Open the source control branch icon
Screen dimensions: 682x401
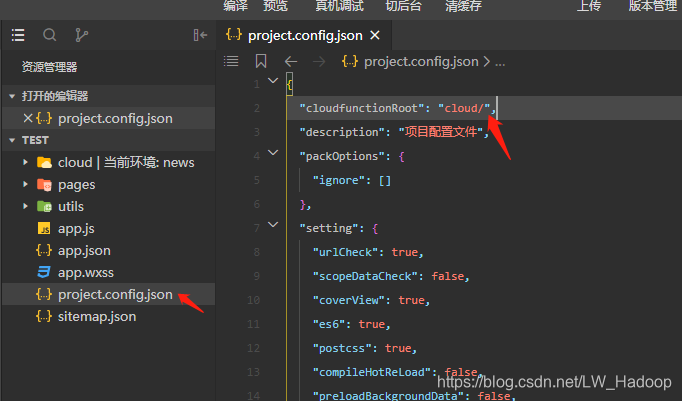(81, 35)
